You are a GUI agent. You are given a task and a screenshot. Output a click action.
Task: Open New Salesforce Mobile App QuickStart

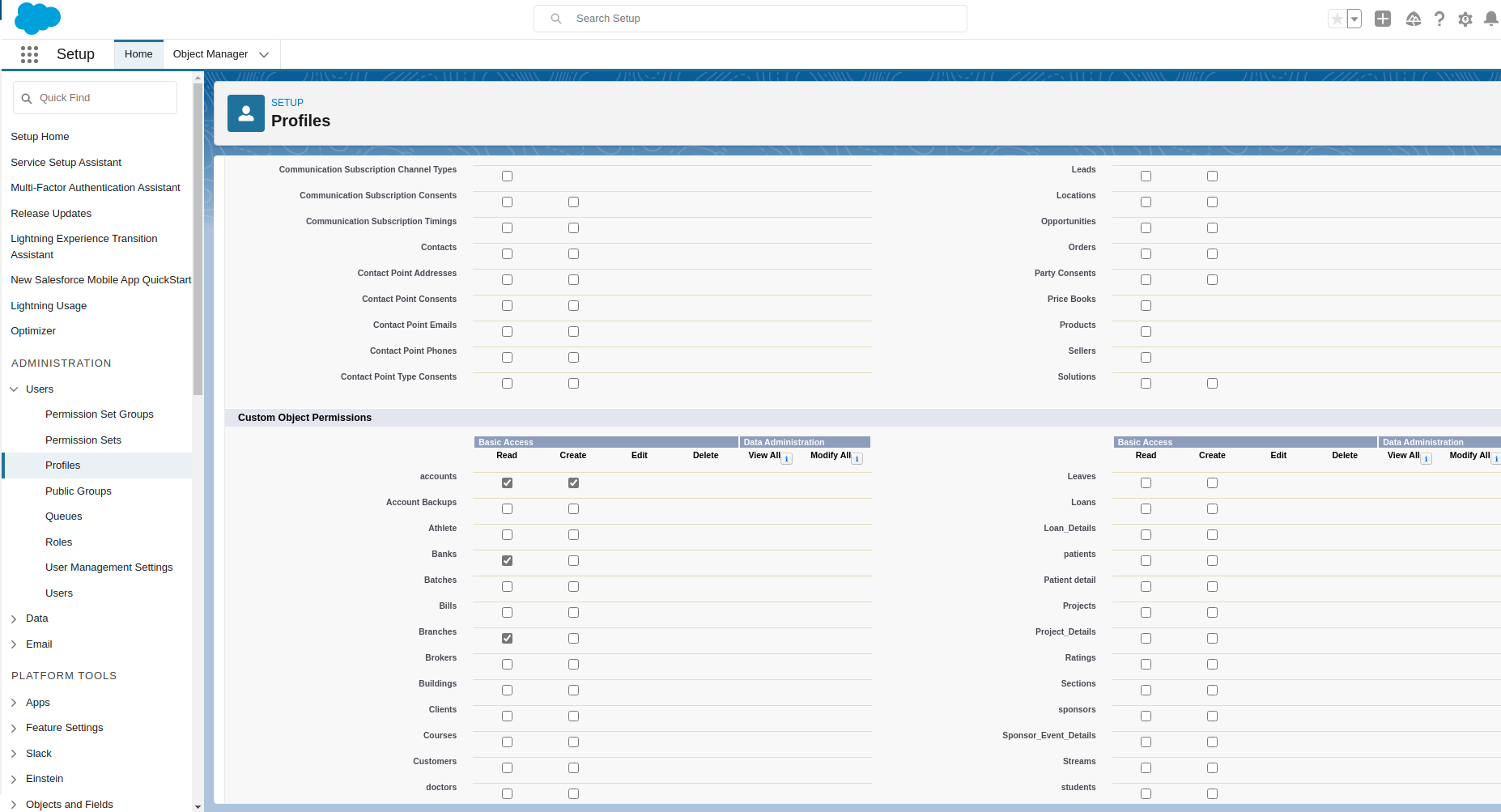[101, 280]
